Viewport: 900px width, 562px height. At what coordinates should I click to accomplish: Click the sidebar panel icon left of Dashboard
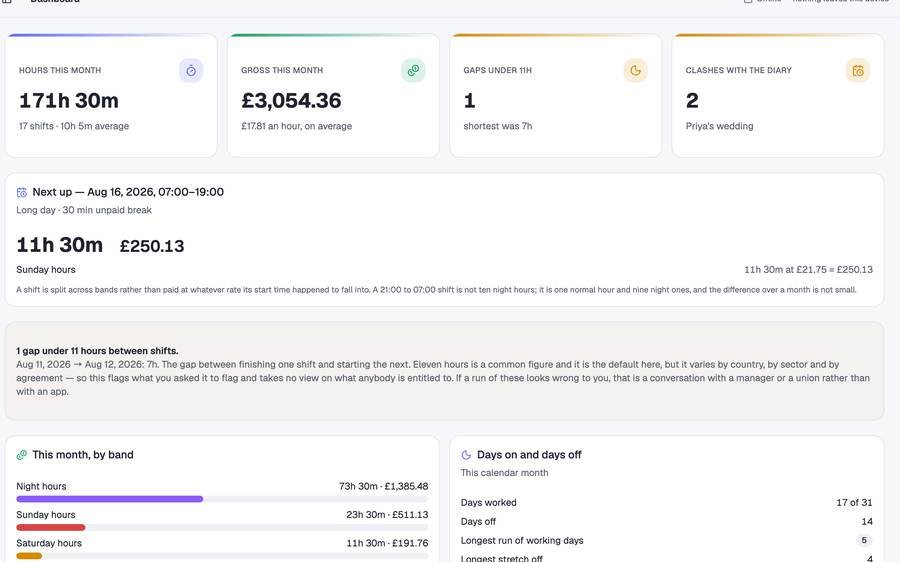(x=7, y=1)
